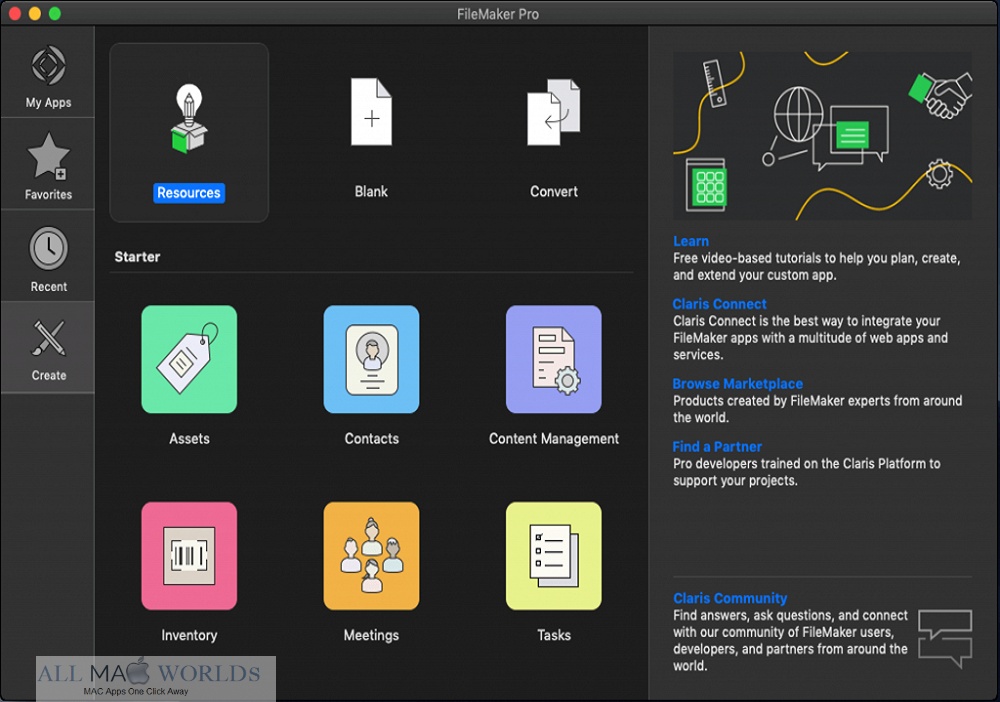1000x702 pixels.
Task: Pick the Meetings people starter icon
Action: click(x=371, y=555)
